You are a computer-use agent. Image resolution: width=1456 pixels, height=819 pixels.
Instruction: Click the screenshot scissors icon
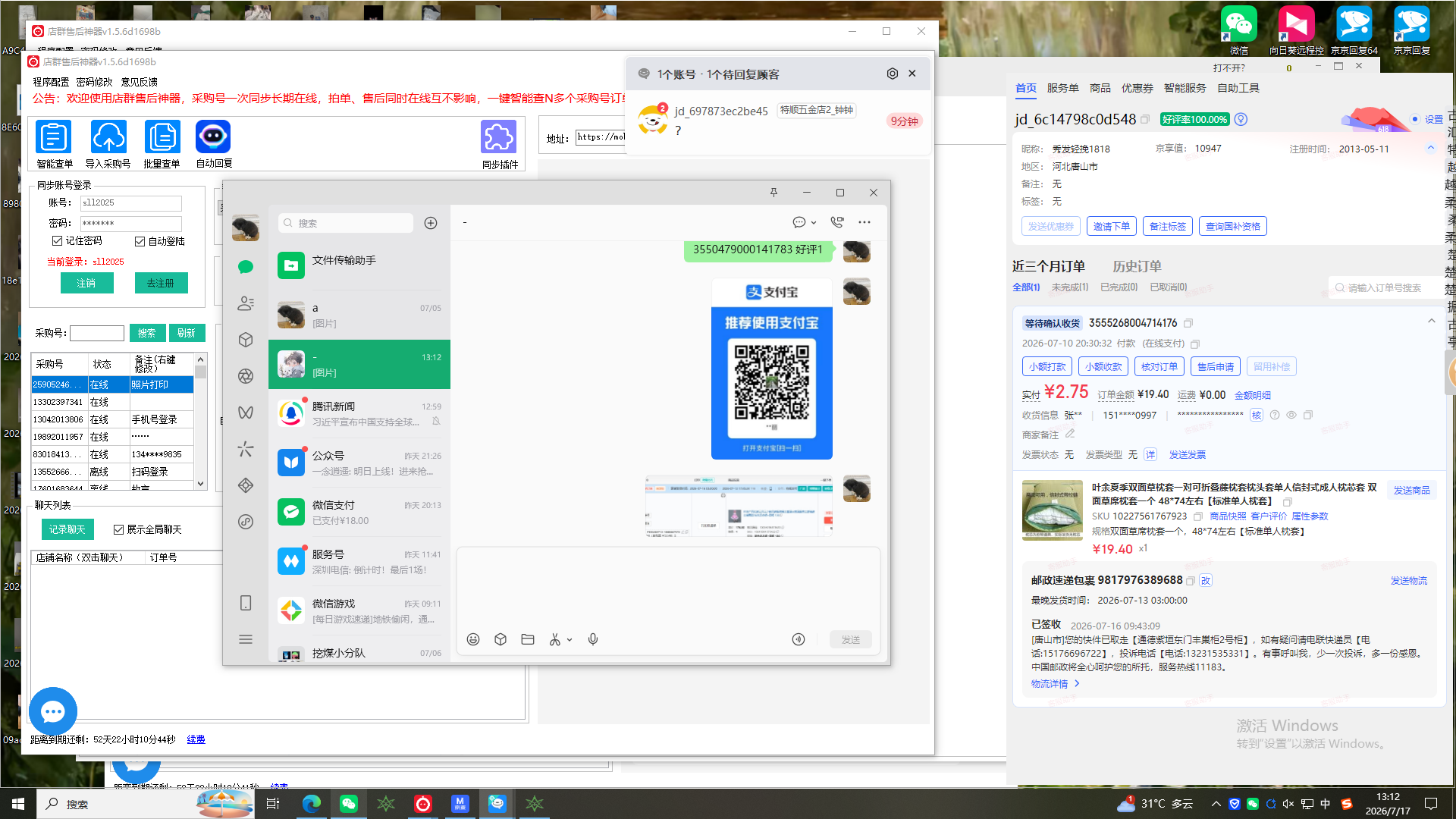[555, 639]
